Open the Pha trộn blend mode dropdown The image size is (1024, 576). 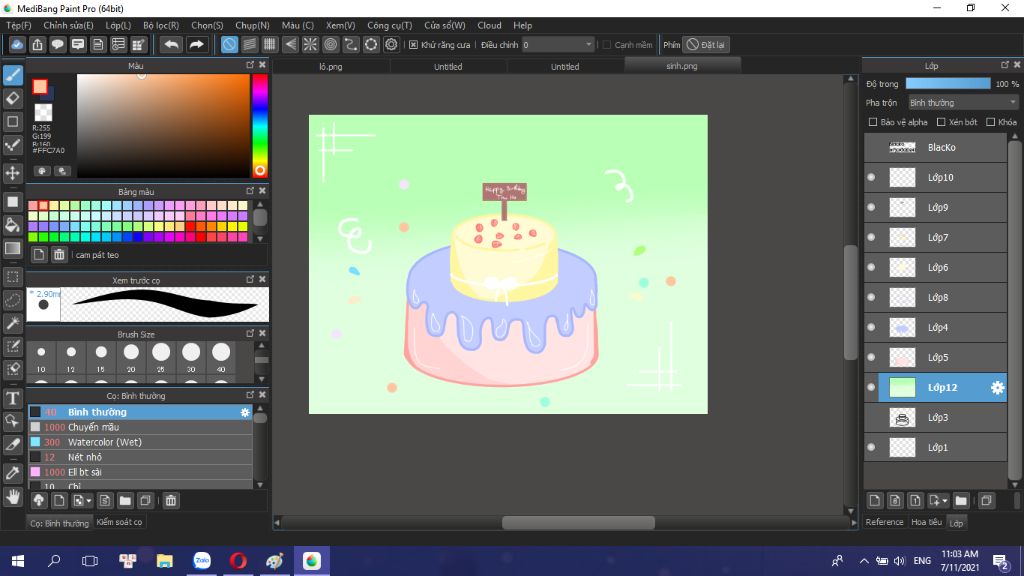click(x=963, y=103)
